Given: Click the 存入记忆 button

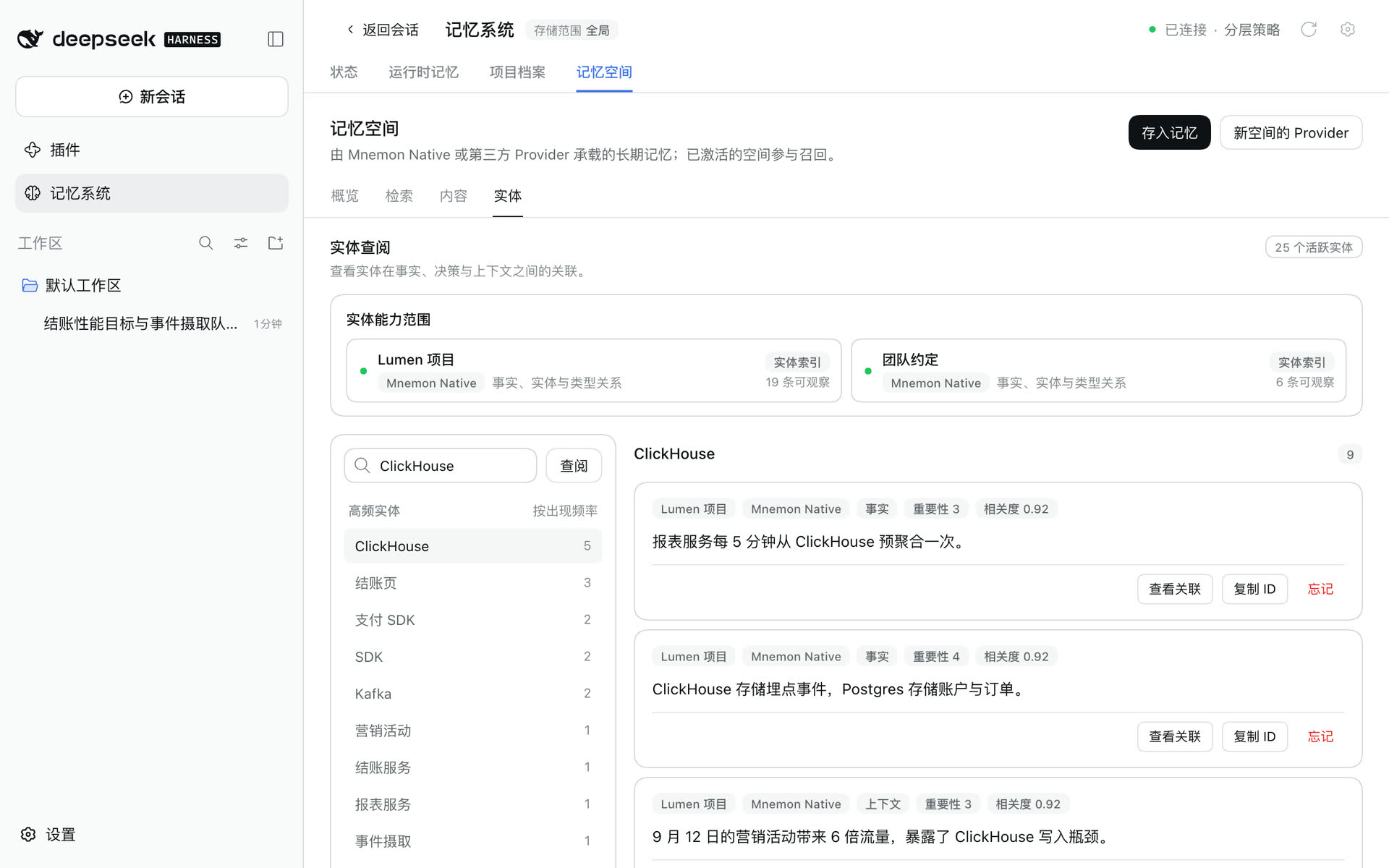Looking at the screenshot, I should 1169,133.
